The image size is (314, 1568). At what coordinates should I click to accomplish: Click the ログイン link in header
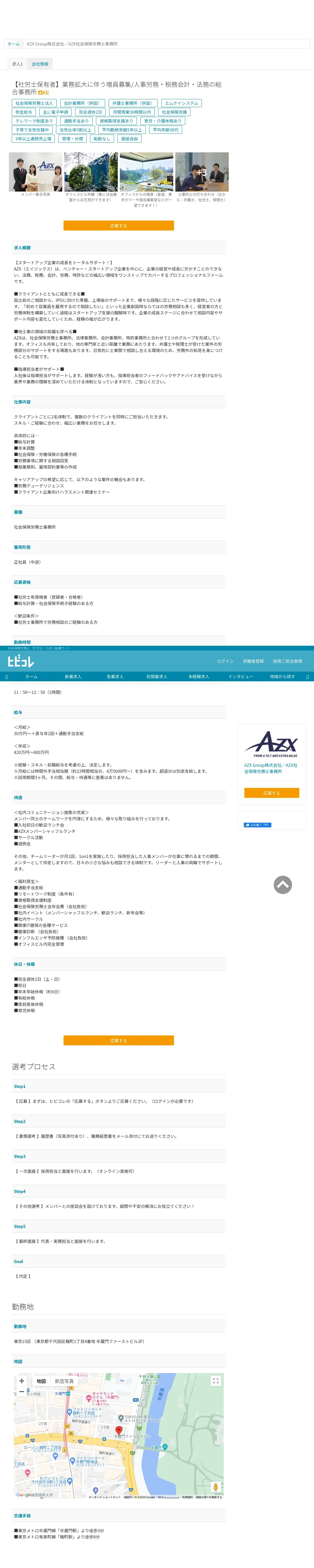click(x=225, y=661)
